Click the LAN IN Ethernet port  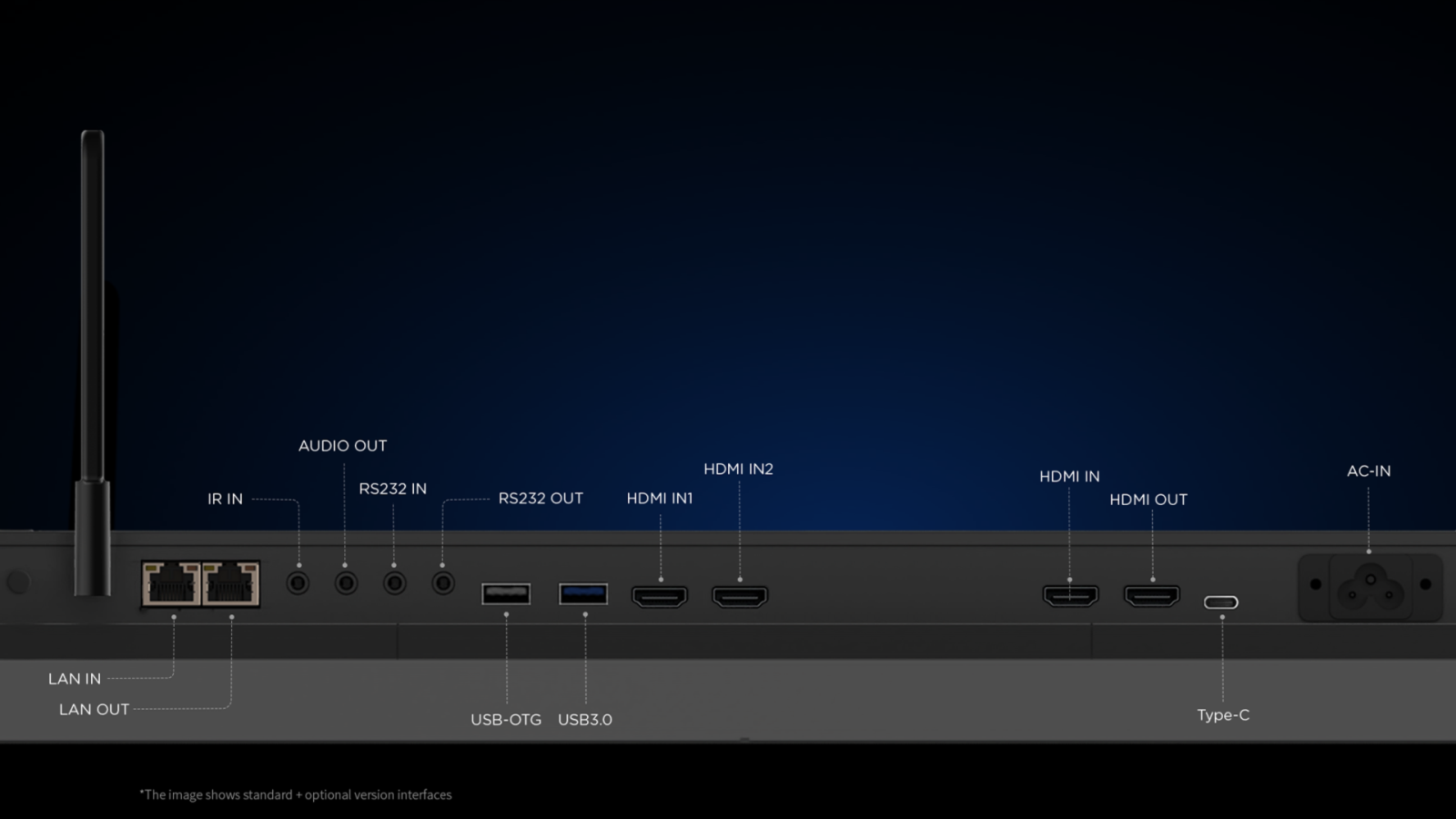pyautogui.click(x=171, y=583)
